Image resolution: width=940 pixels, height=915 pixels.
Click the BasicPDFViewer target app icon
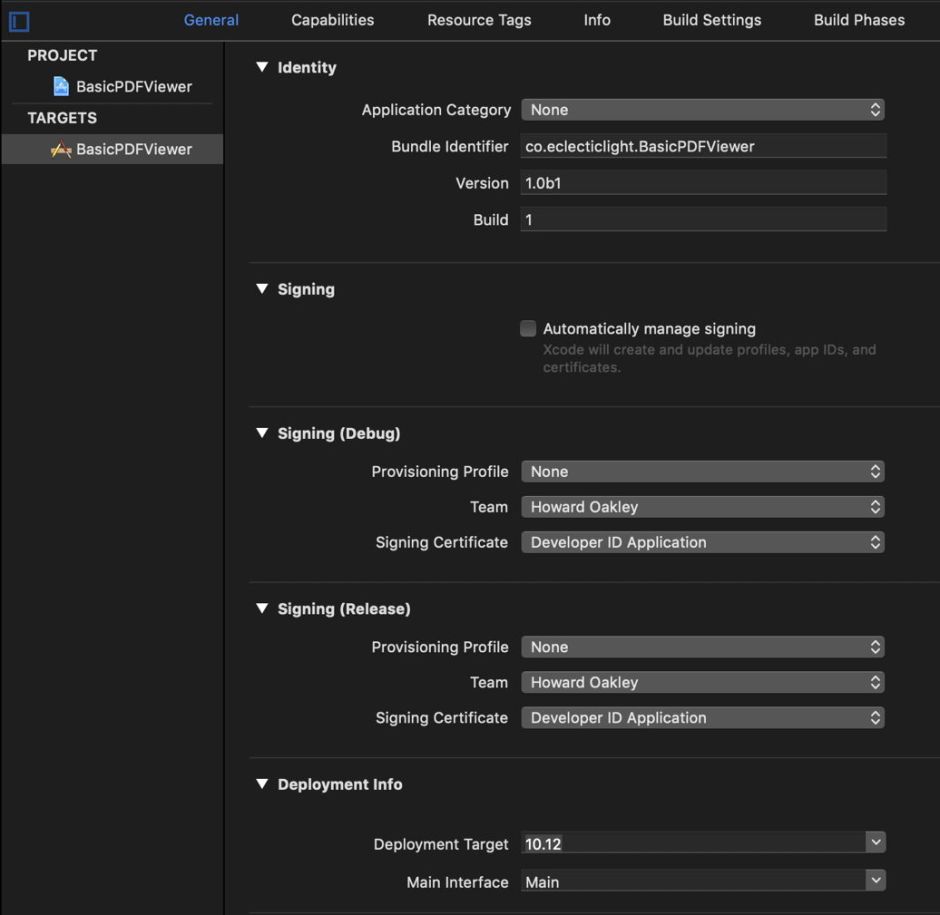coord(61,150)
